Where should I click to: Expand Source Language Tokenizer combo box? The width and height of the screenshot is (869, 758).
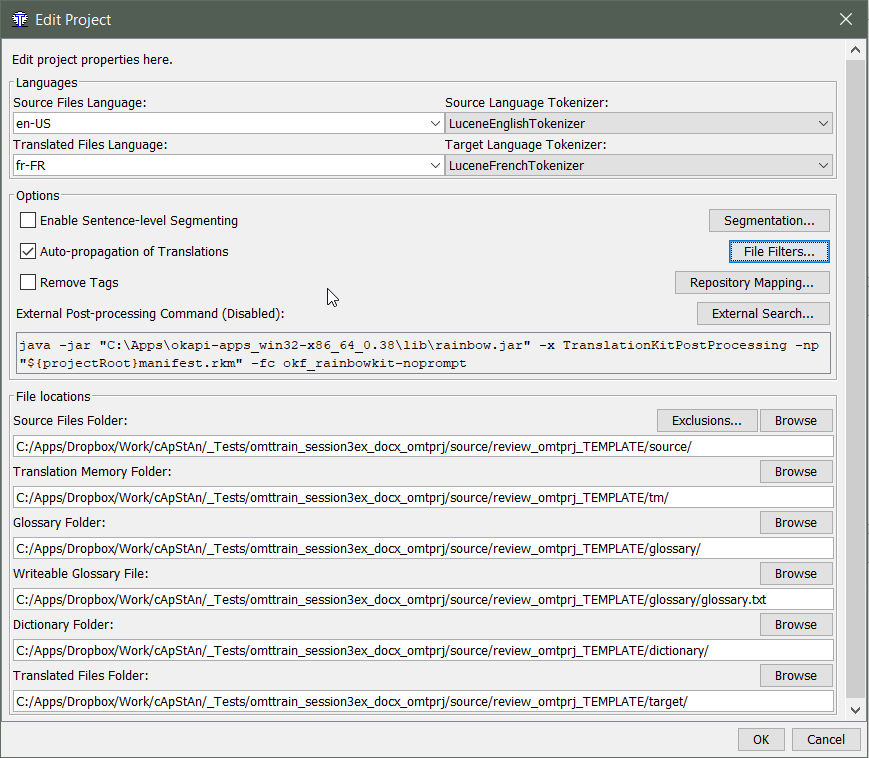[x=824, y=124]
